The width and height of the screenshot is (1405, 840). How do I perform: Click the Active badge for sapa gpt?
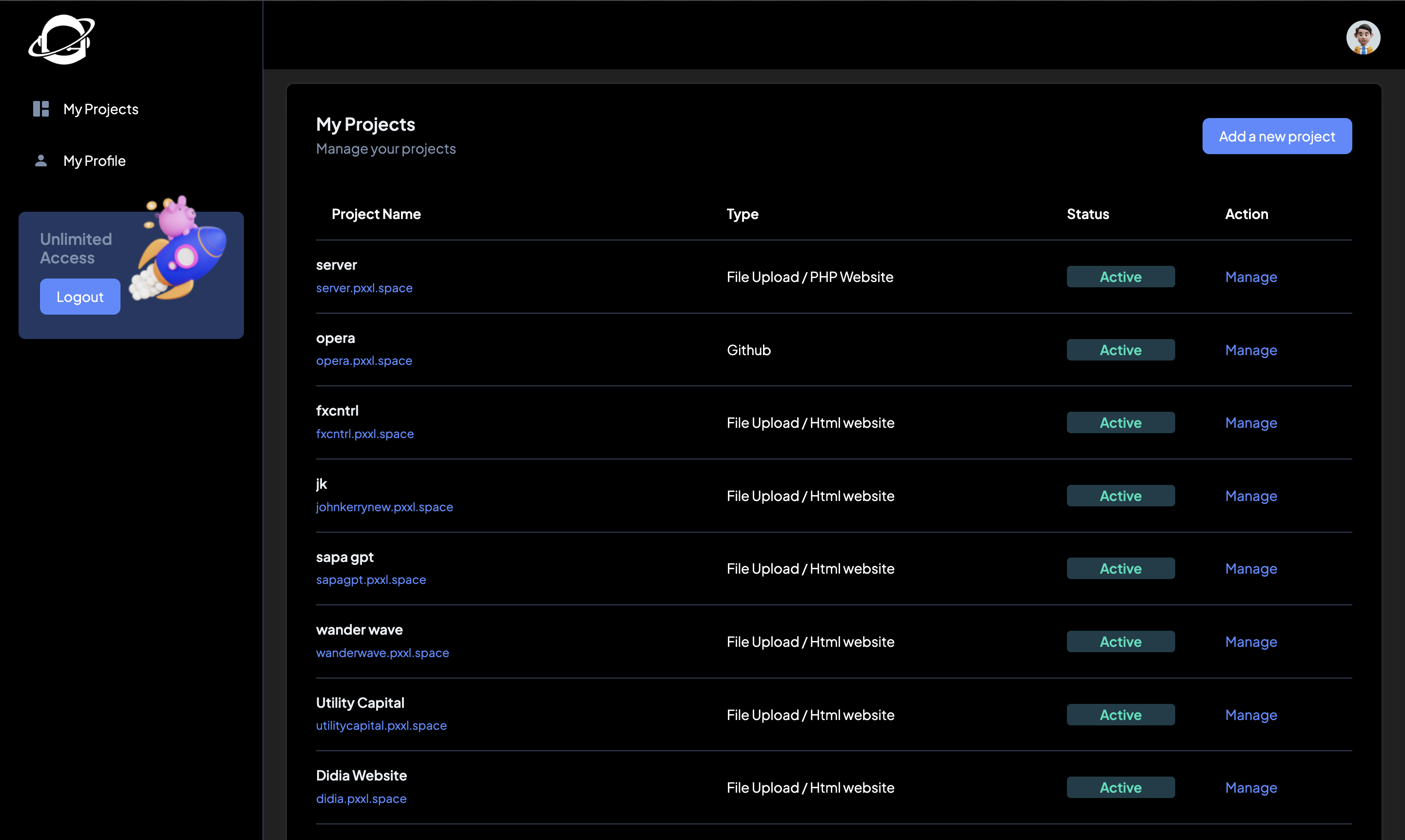[x=1120, y=568]
